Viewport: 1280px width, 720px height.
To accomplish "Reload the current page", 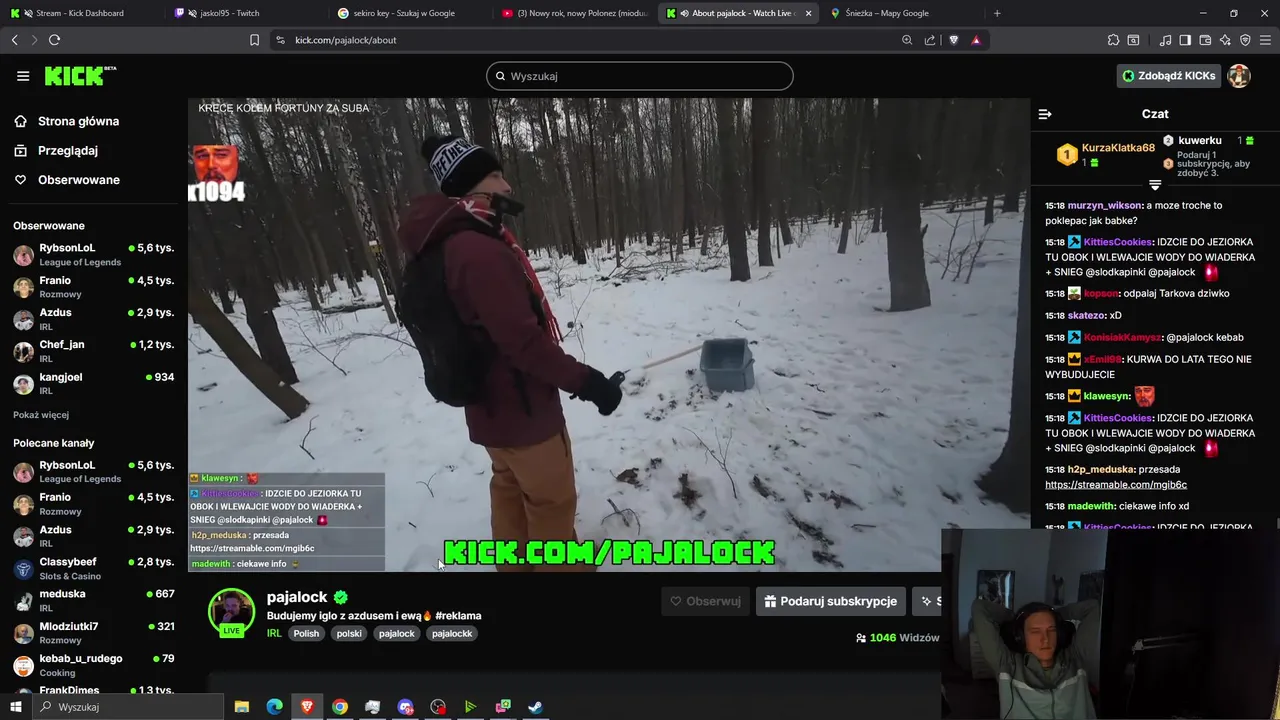I will 54,40.
